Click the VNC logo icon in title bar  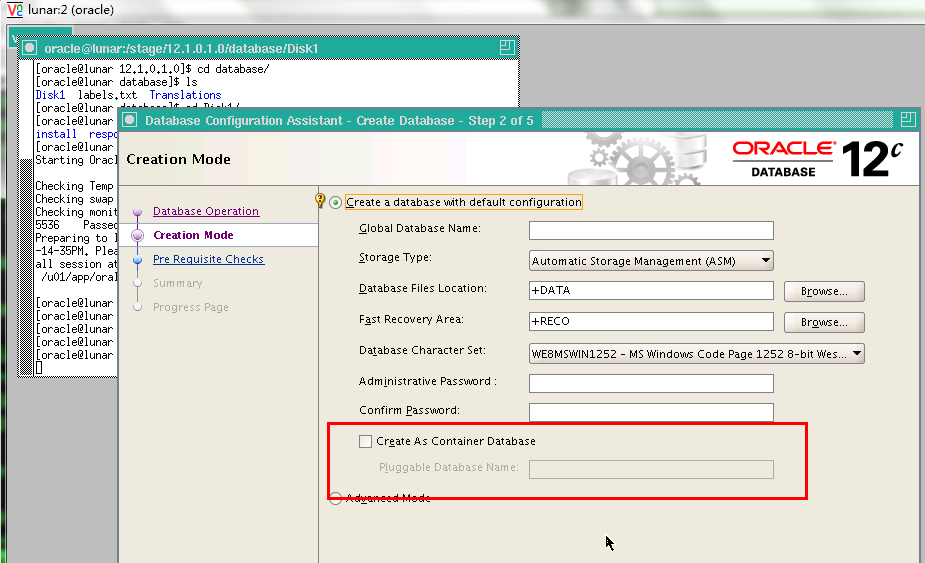tap(15, 9)
